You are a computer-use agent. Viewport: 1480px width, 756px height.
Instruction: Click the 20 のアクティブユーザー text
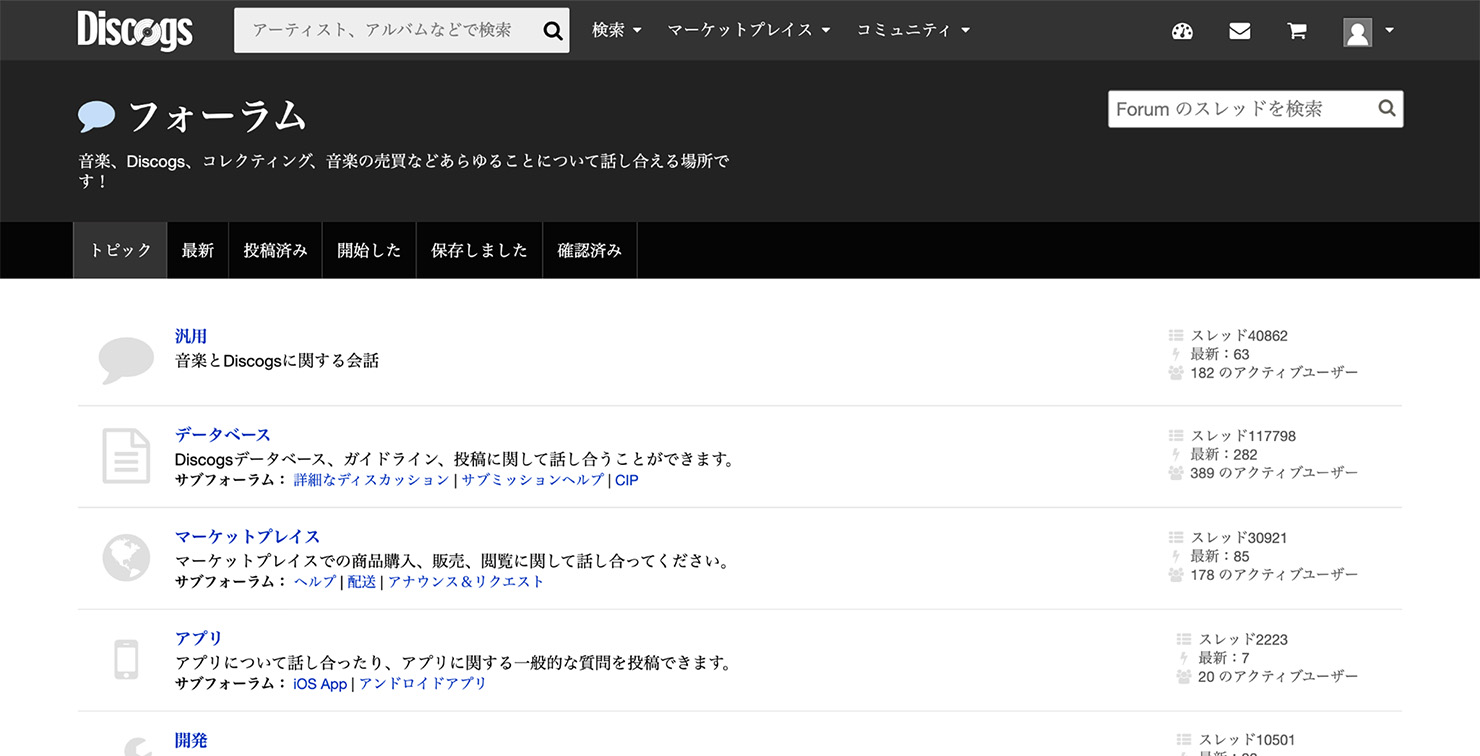click(x=1278, y=677)
